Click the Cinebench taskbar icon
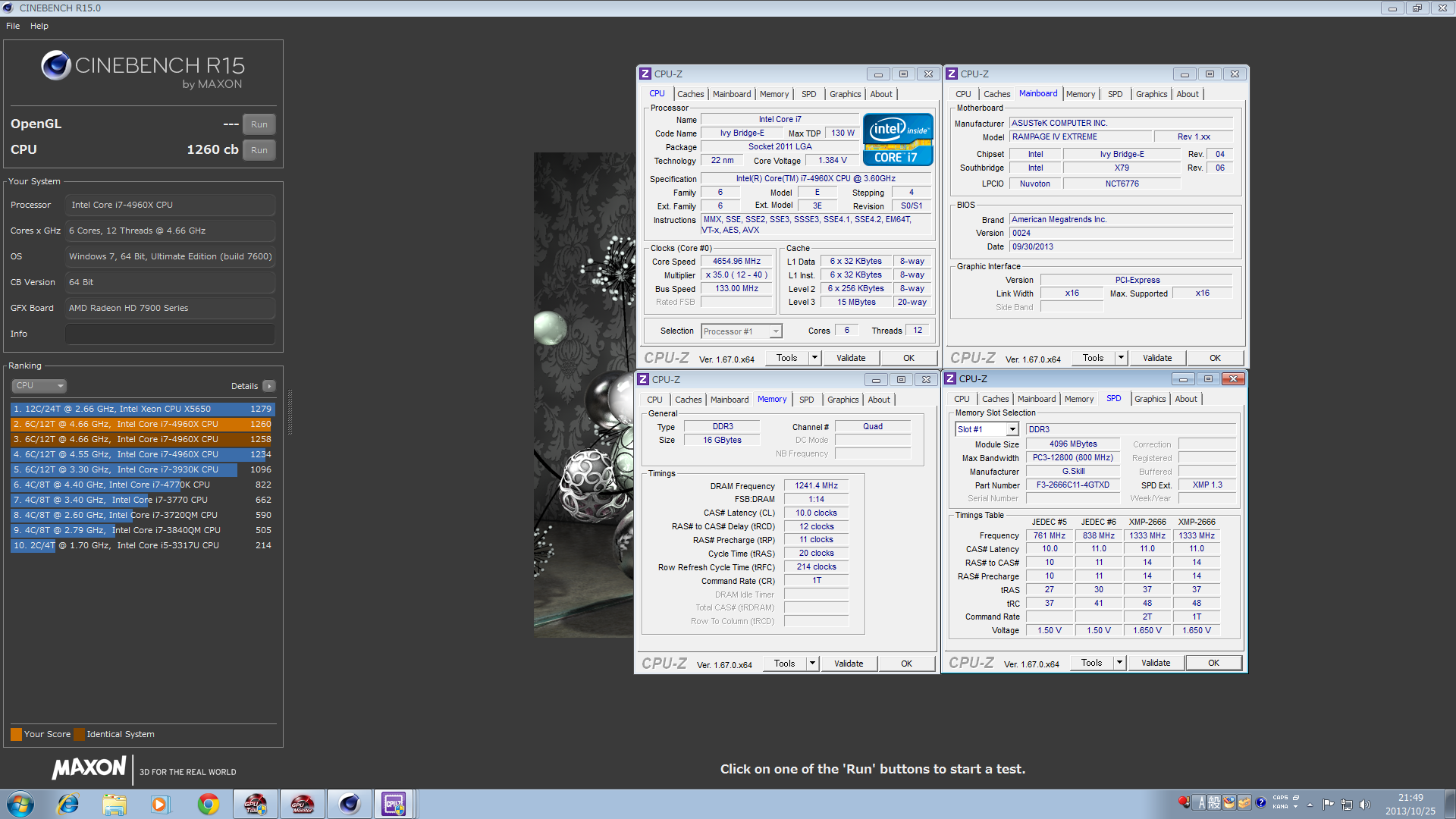The image size is (1456, 819). [x=349, y=804]
